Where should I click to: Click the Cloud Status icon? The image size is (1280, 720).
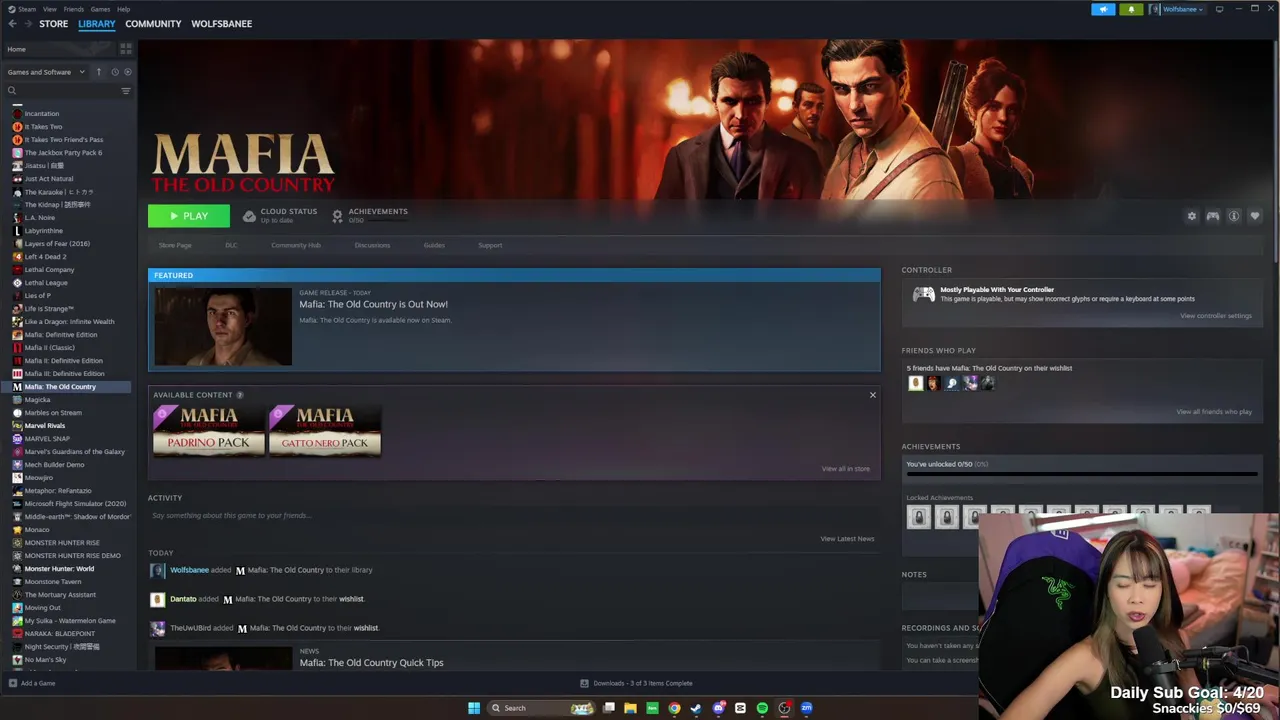(x=249, y=216)
